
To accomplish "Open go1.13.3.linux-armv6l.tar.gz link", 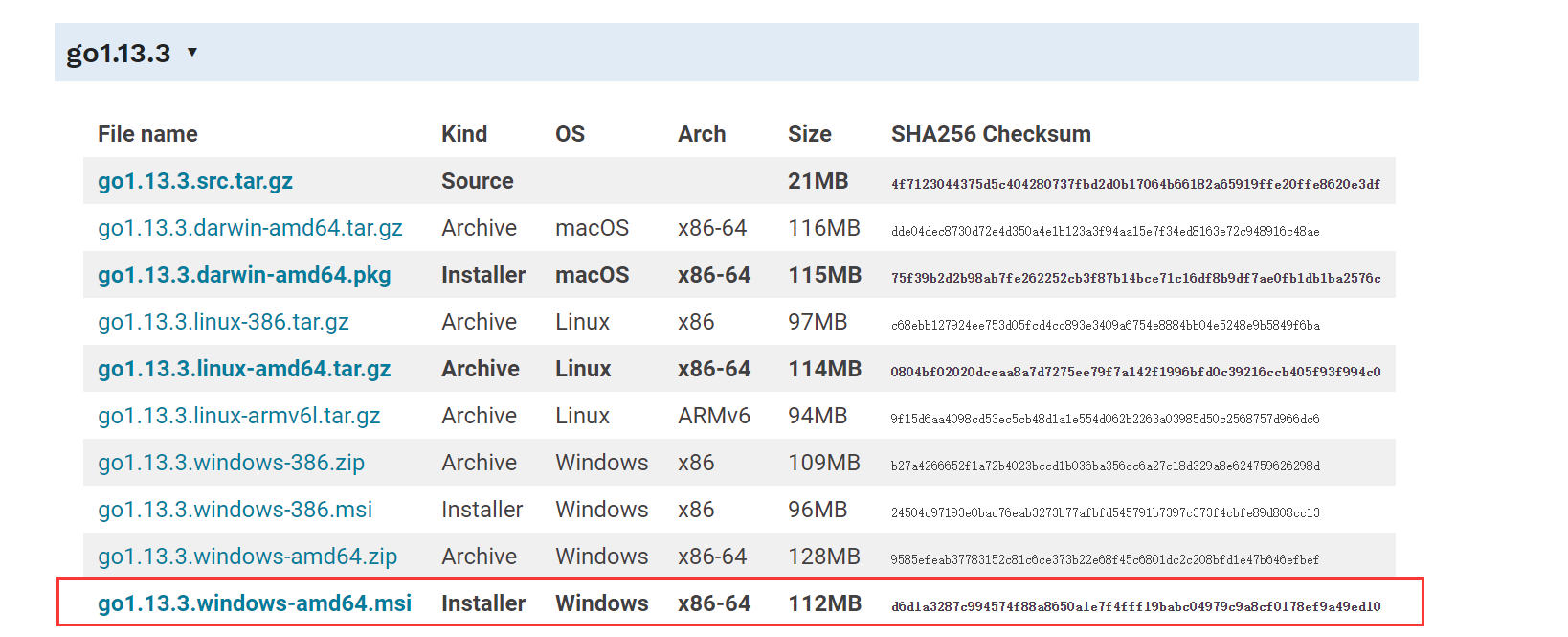I will point(239,416).
